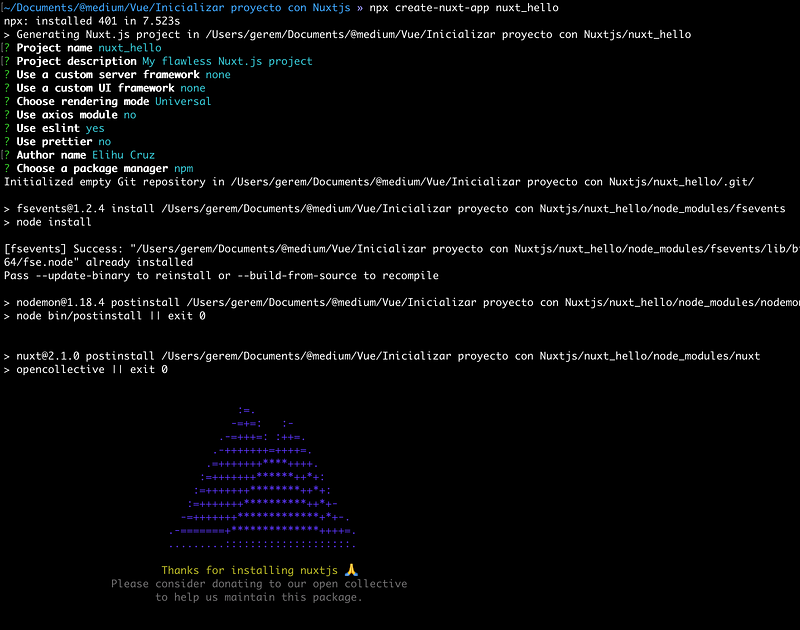Image resolution: width=800 pixels, height=630 pixels.
Task: Click the 'node install' command line
Action: [x=47, y=222]
